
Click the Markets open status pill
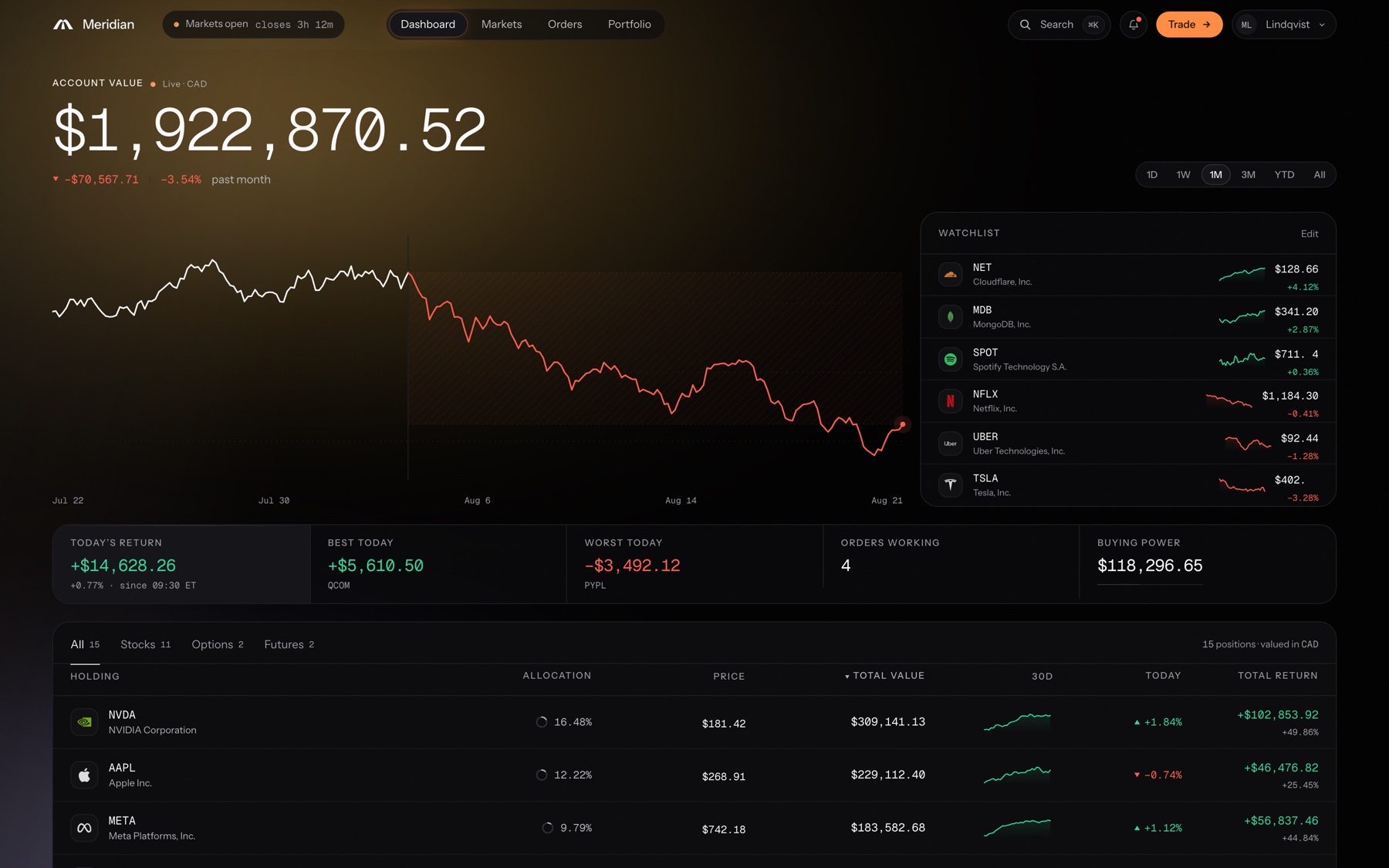[x=253, y=25]
